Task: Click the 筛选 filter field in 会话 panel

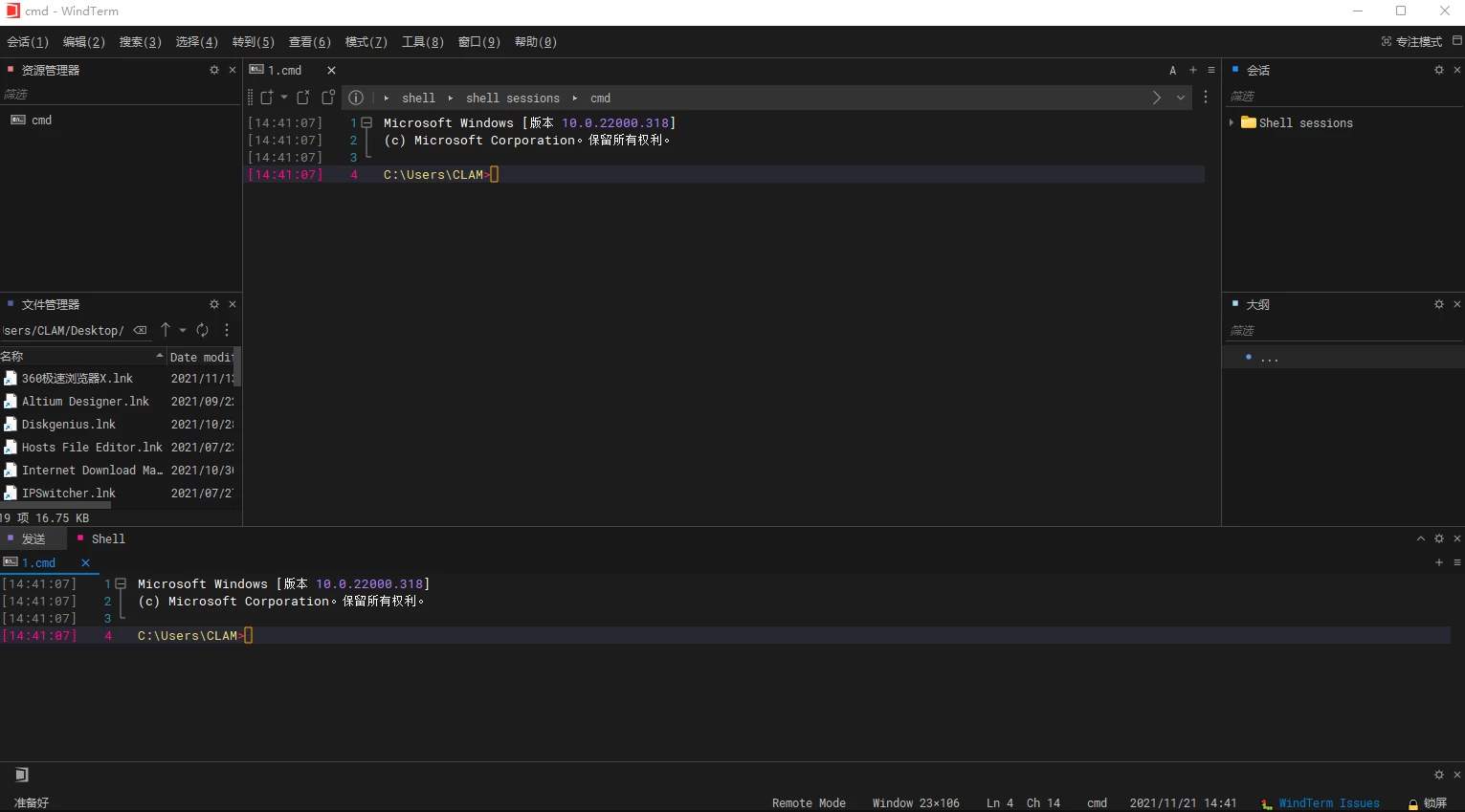Action: (1340, 96)
